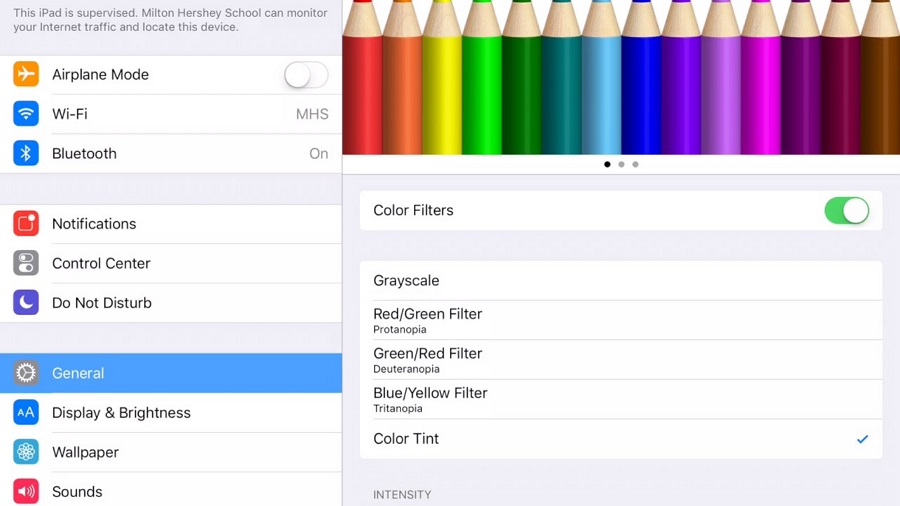
Task: Turn off the Color Filters switch
Action: (846, 210)
